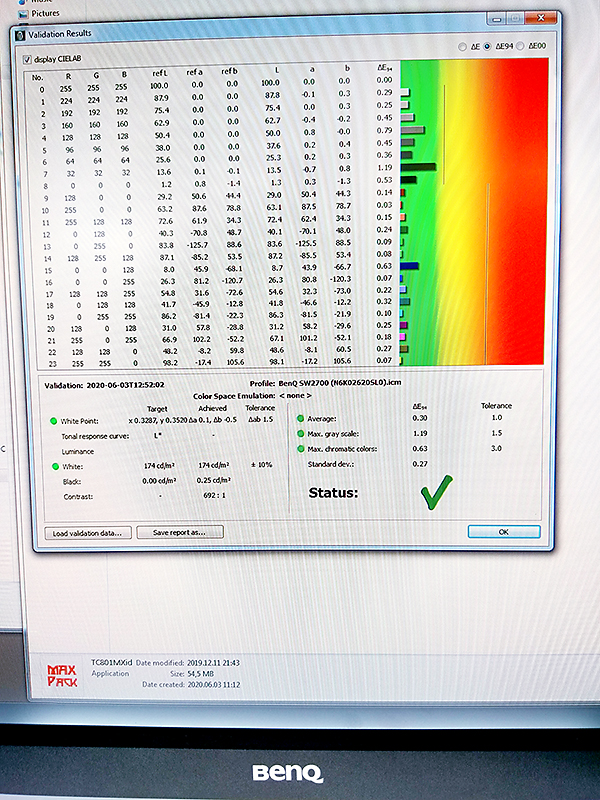Screen dimensions: 600x800
Task: Click the achieved black 0.25 cd/m²
Action: click(x=214, y=480)
